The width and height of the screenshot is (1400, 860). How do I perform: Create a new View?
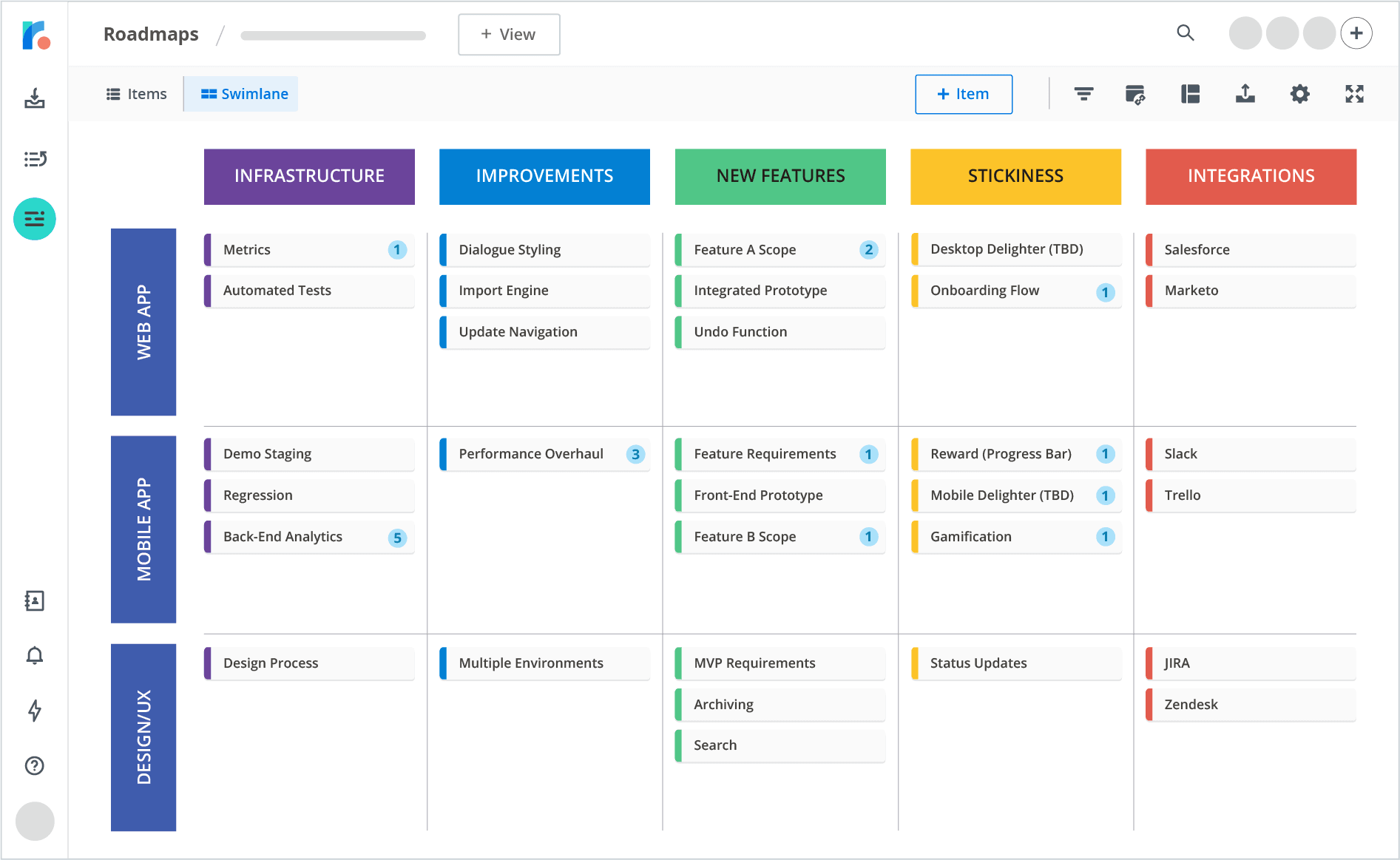click(x=509, y=34)
